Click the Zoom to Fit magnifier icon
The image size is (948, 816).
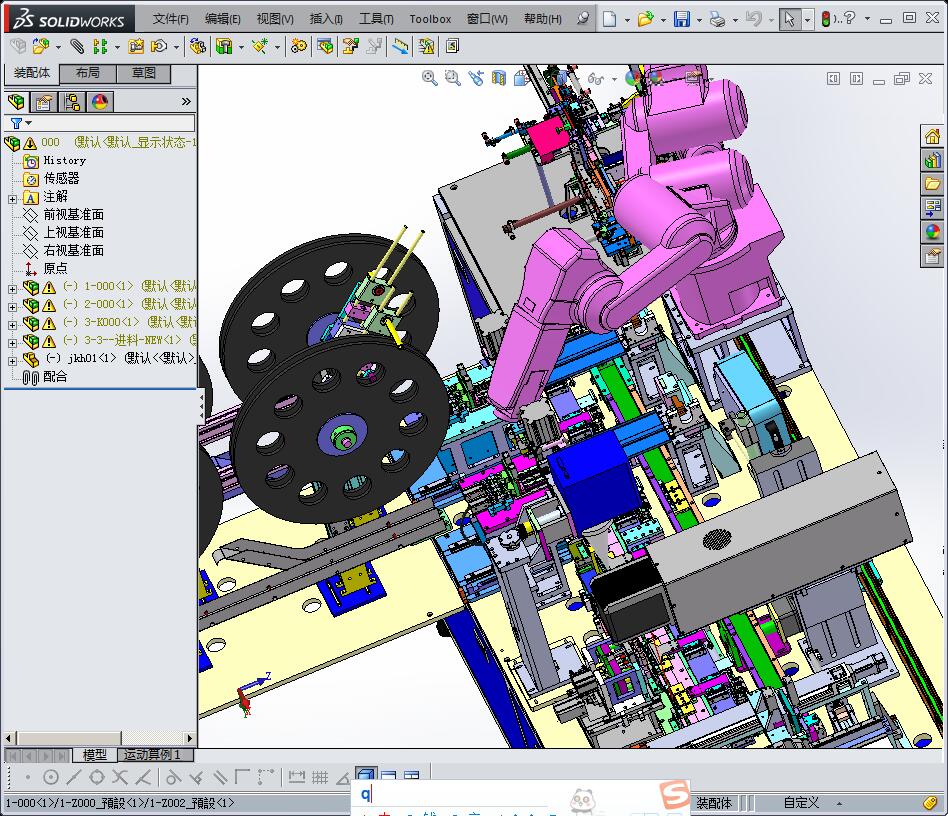pos(430,78)
